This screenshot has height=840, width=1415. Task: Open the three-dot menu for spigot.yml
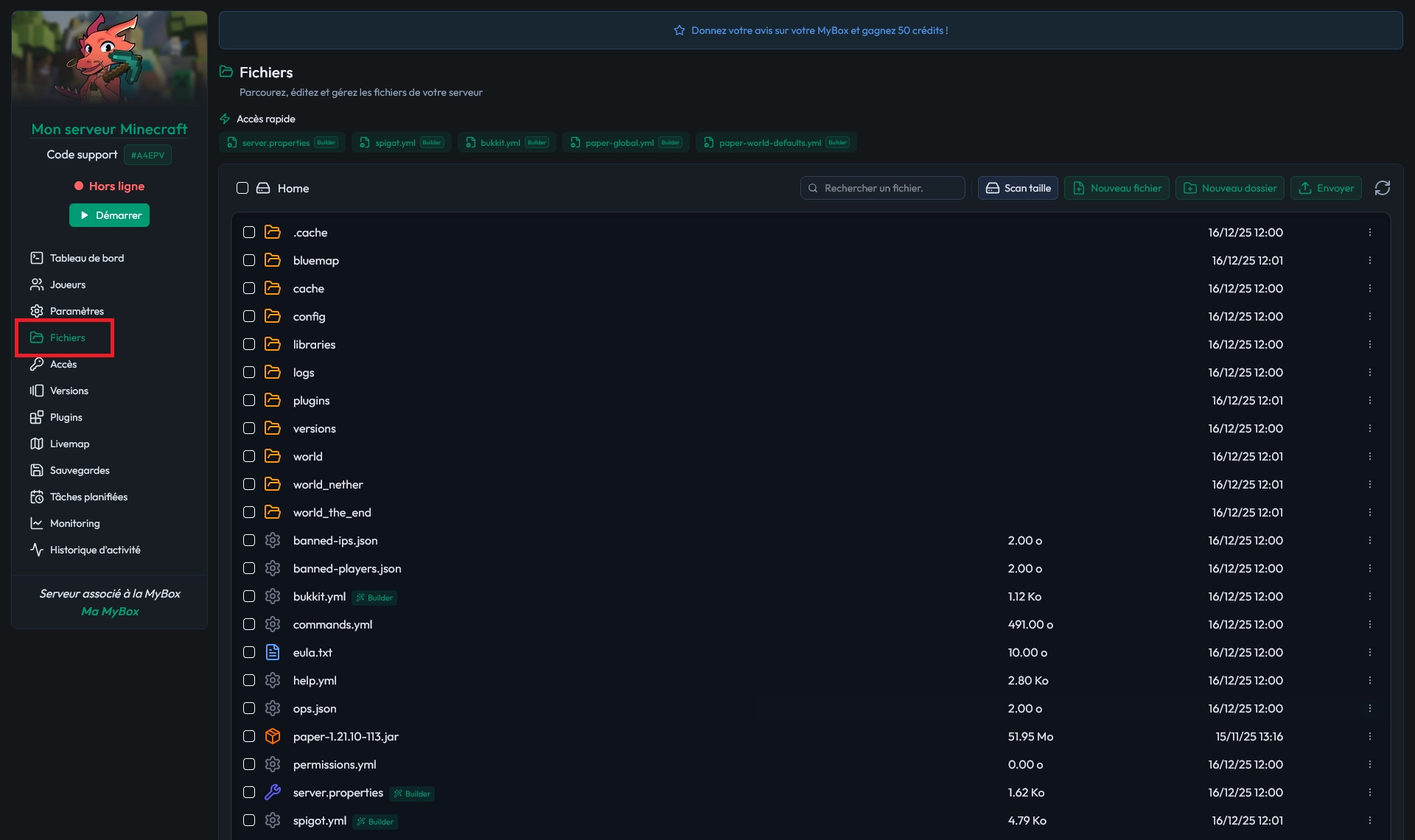[1369, 820]
